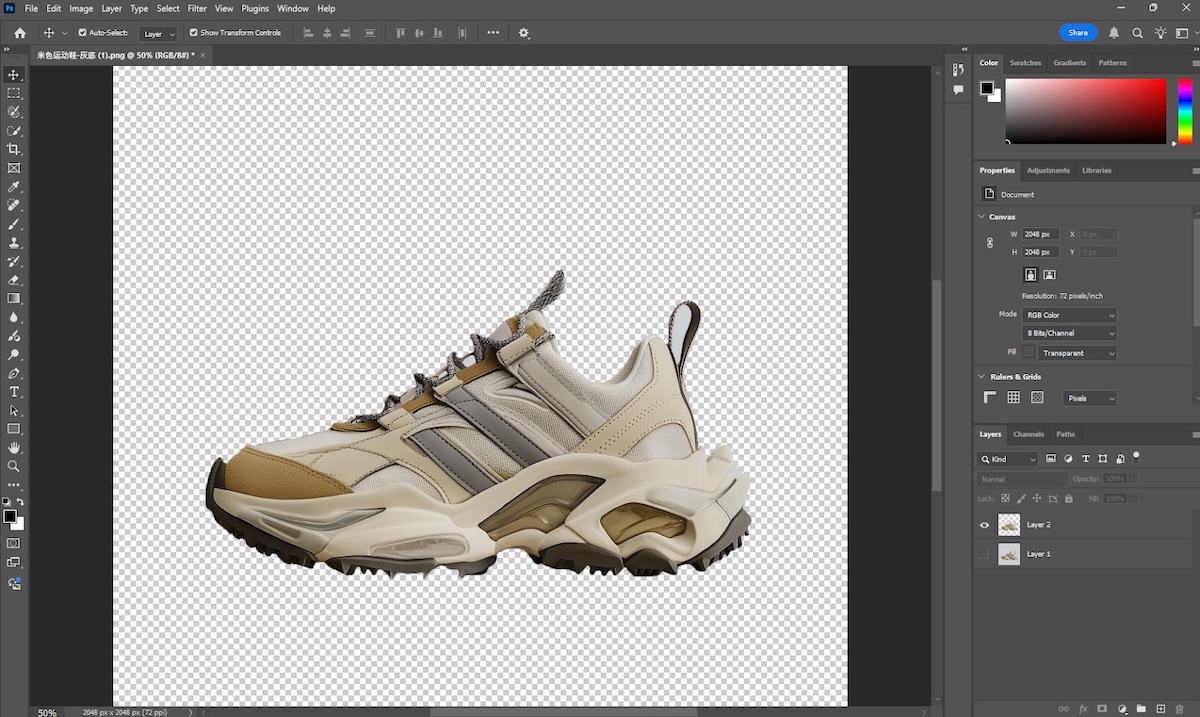
Task: Lock all attributes of the layer
Action: click(1069, 498)
